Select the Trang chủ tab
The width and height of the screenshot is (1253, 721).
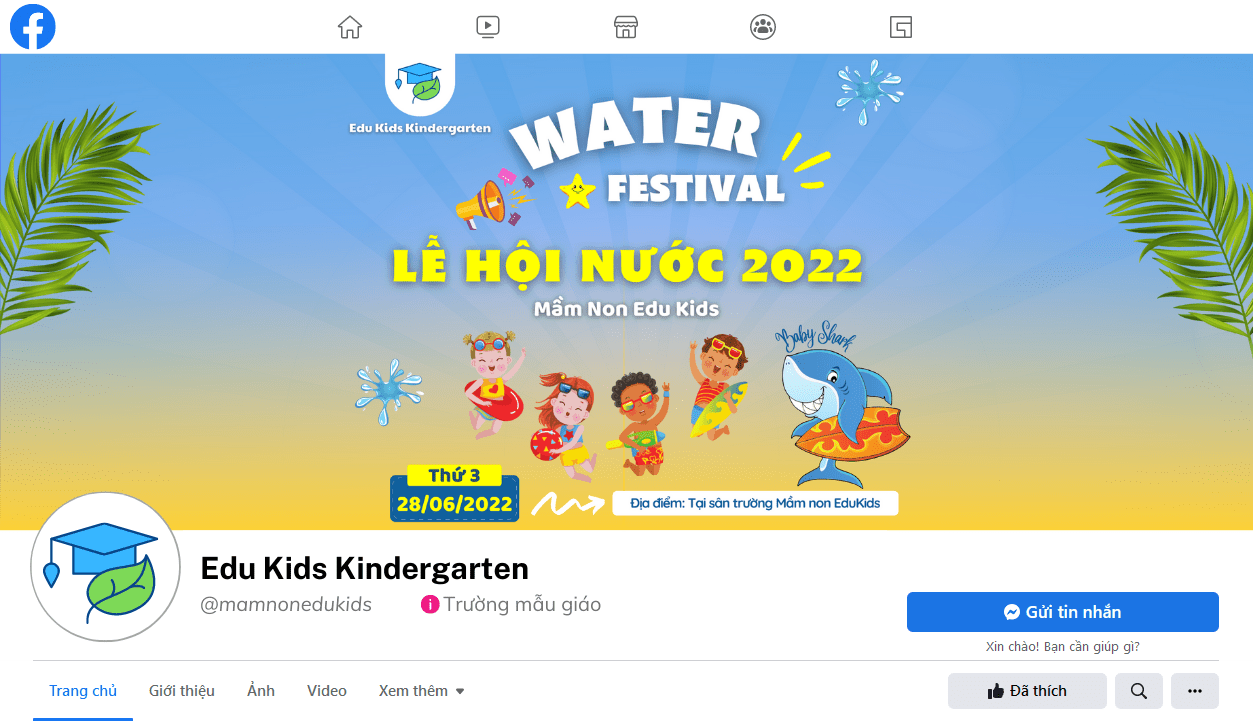[83, 691]
